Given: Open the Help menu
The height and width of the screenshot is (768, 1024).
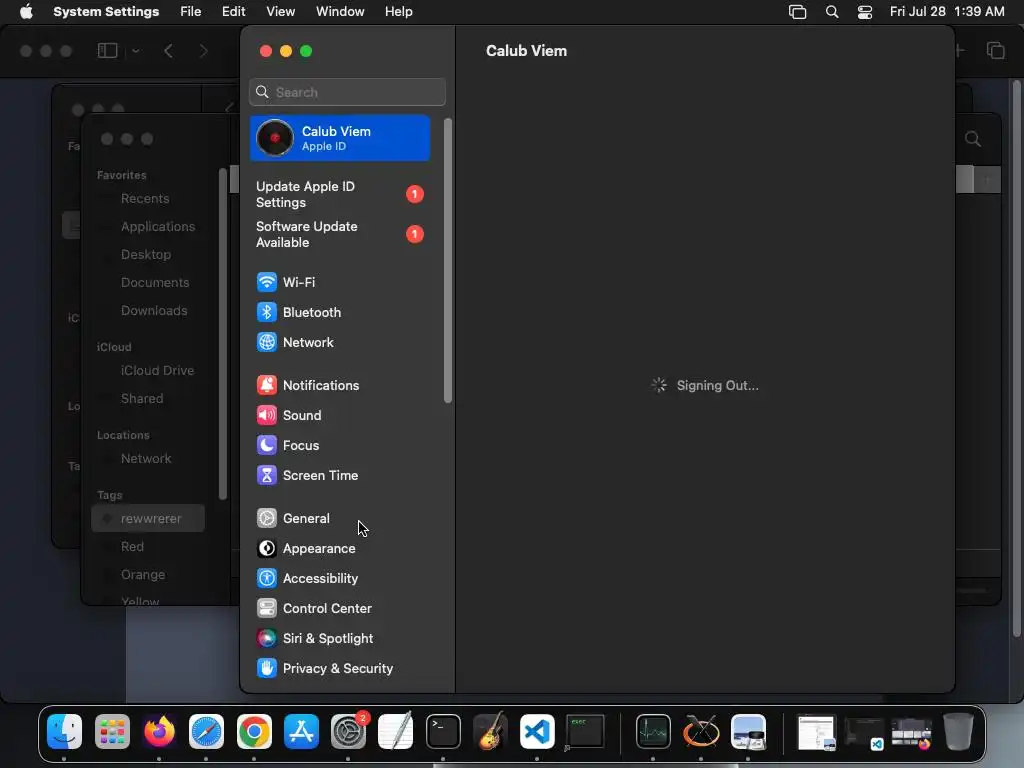Looking at the screenshot, I should point(398,12).
